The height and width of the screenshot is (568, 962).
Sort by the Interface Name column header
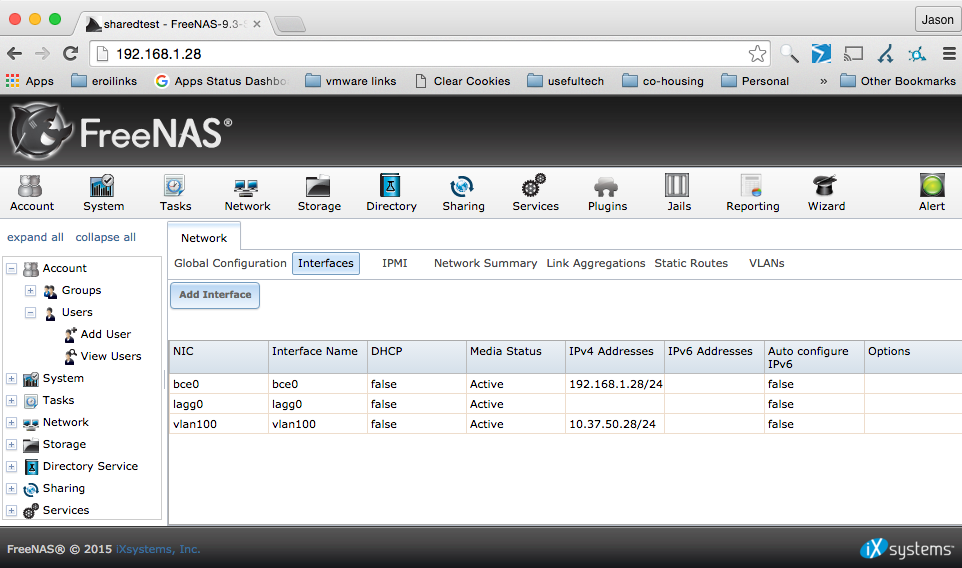tap(318, 357)
